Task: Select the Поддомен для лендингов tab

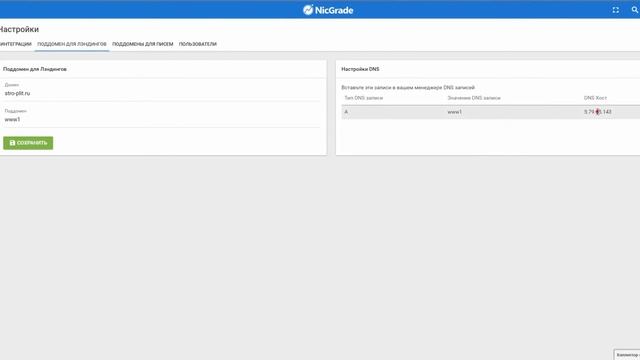Action: (x=72, y=44)
